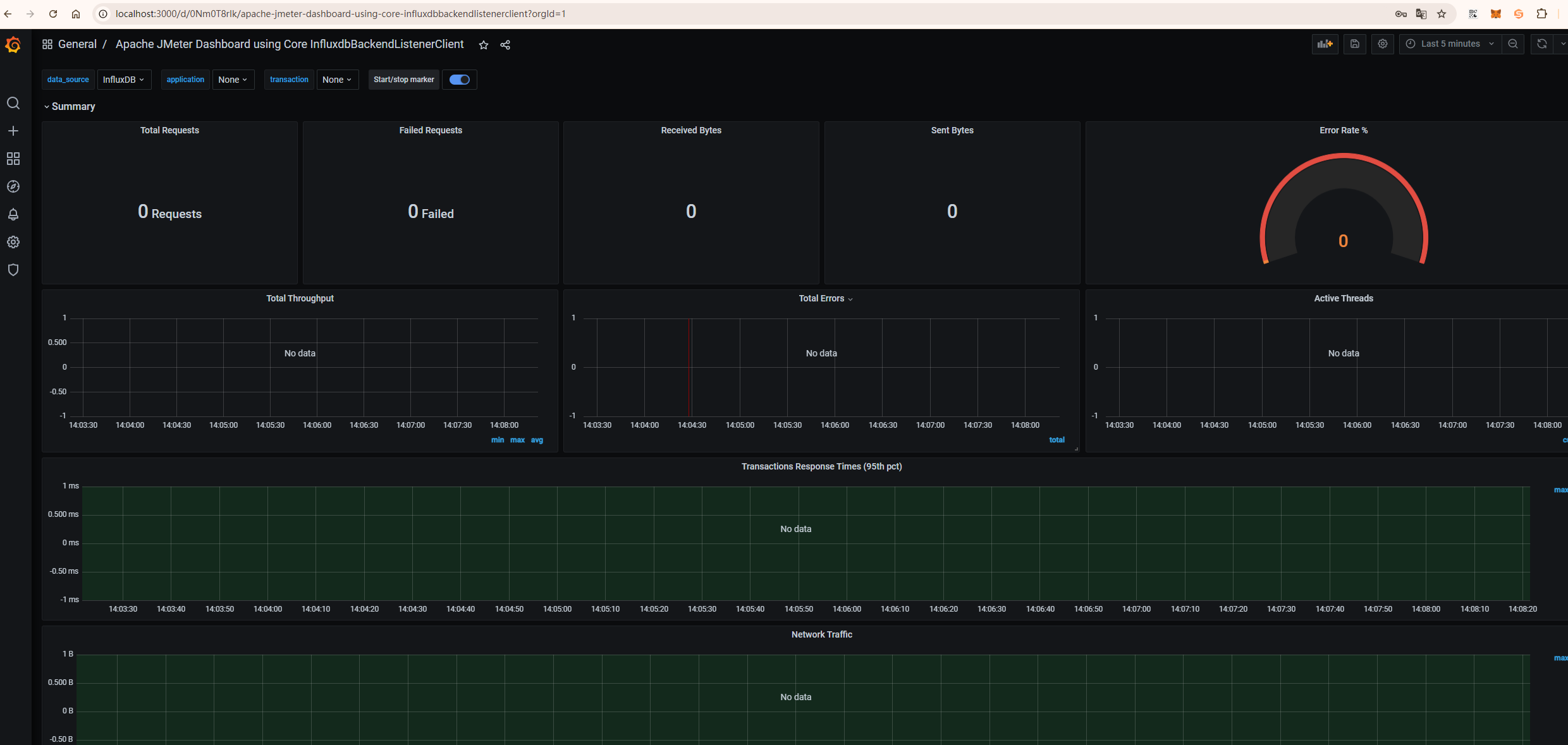Open the sidebar Search dashboards icon
The image size is (1568, 745).
coord(13,103)
